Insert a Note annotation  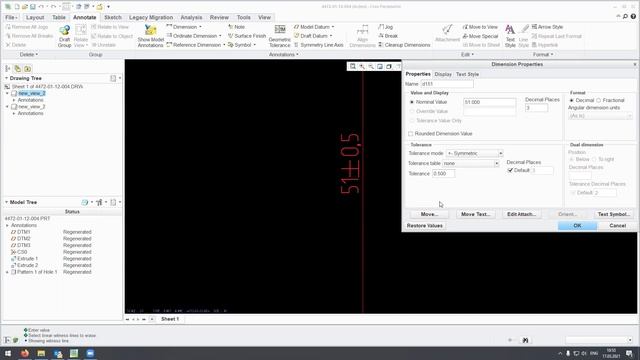[x=236, y=27]
